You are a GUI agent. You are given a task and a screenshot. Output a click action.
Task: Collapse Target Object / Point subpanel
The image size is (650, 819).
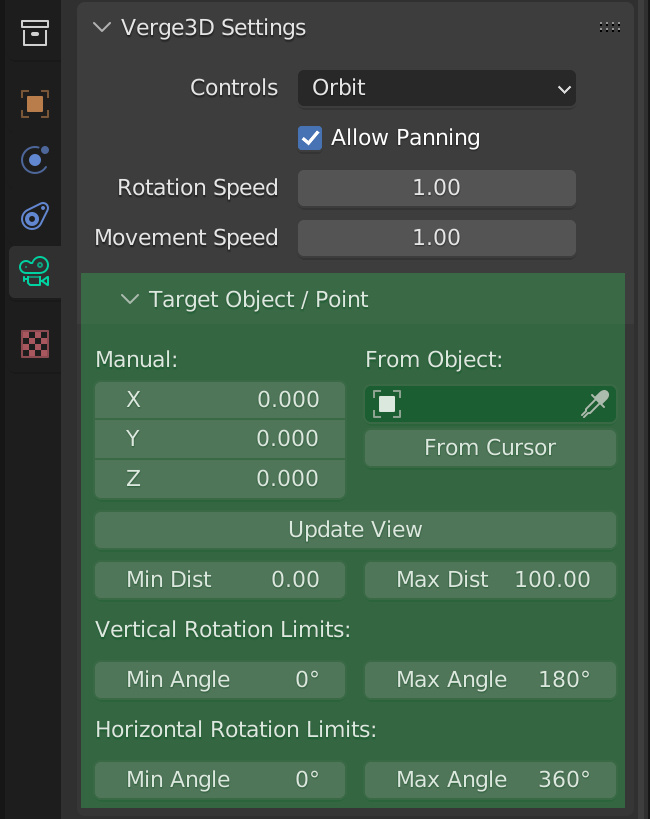130,299
